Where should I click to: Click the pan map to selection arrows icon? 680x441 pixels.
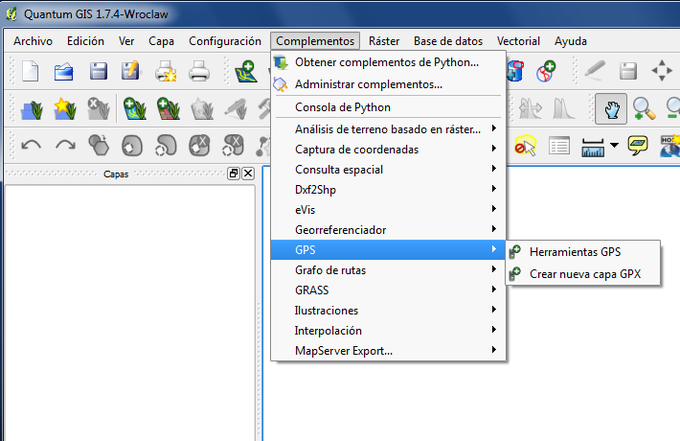point(662,71)
